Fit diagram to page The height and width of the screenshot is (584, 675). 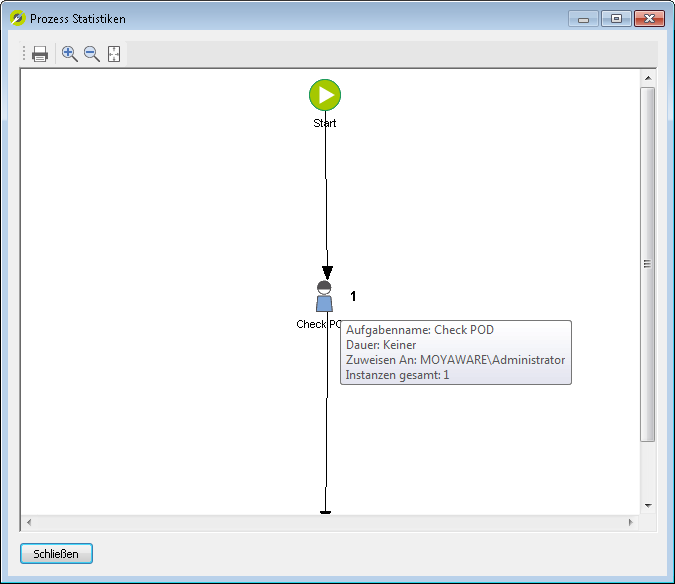114,54
